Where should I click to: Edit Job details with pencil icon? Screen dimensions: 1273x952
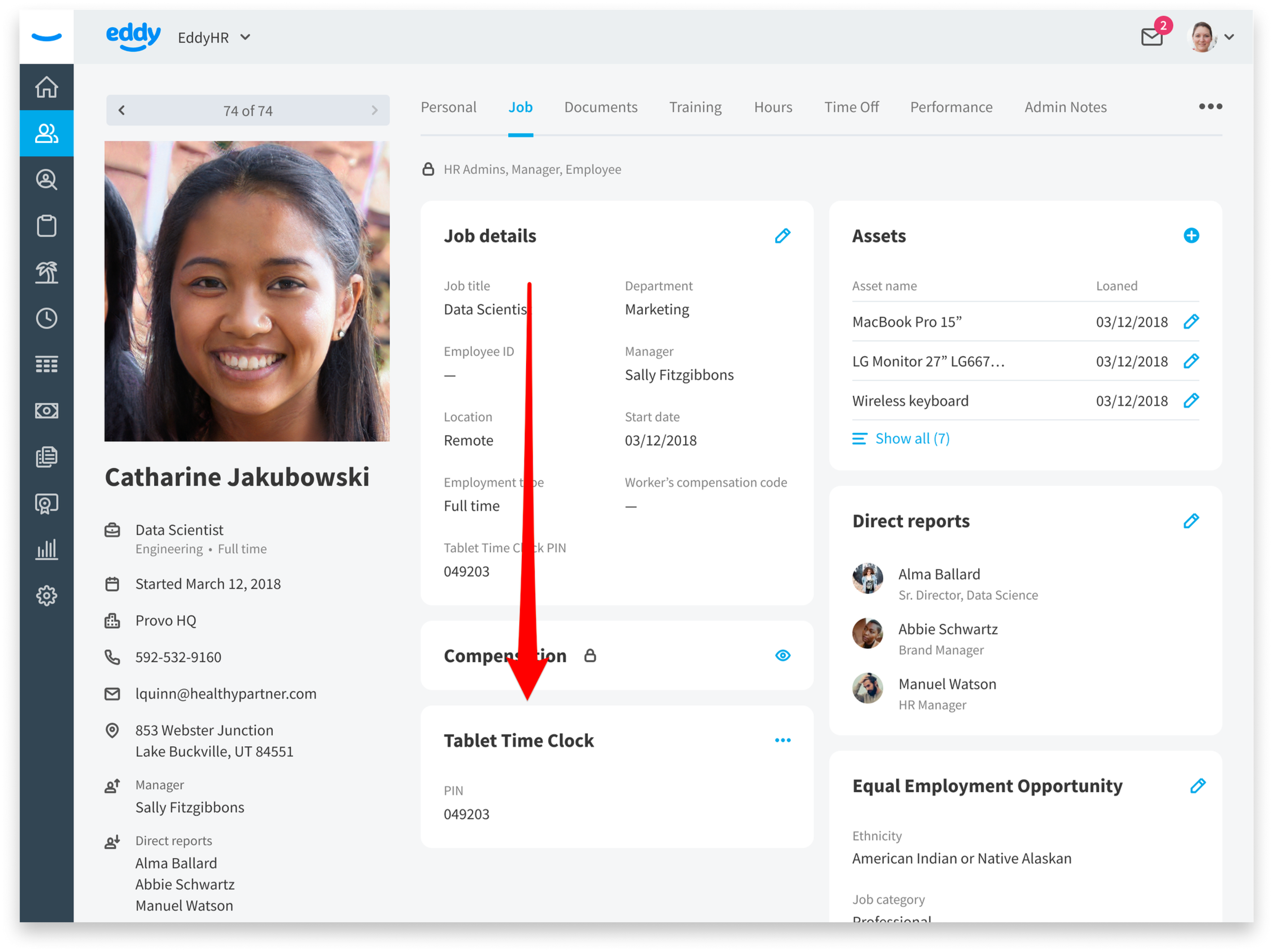pos(783,236)
